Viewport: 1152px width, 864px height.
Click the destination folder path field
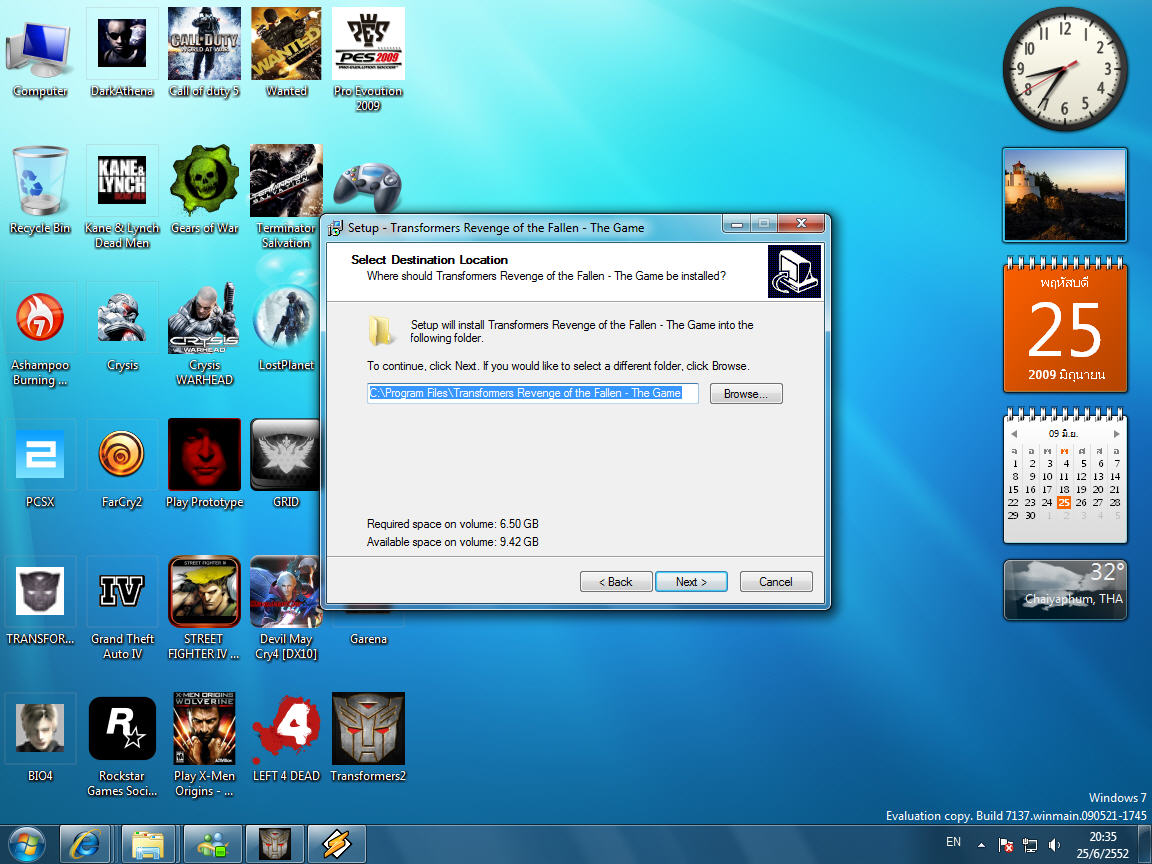pos(533,393)
